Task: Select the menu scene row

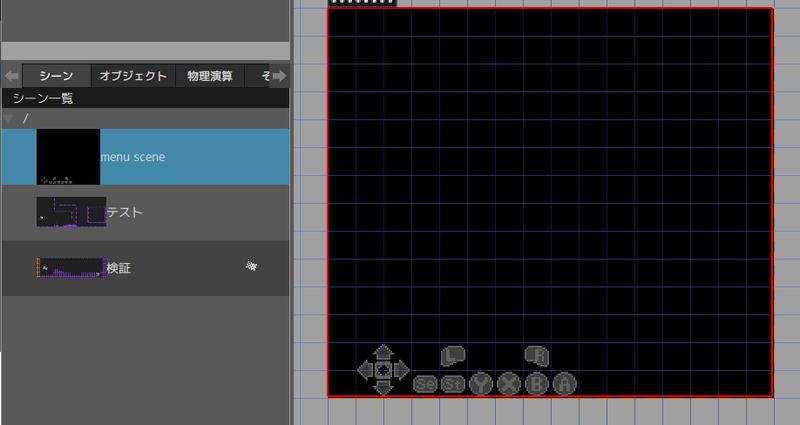Action: (145, 157)
